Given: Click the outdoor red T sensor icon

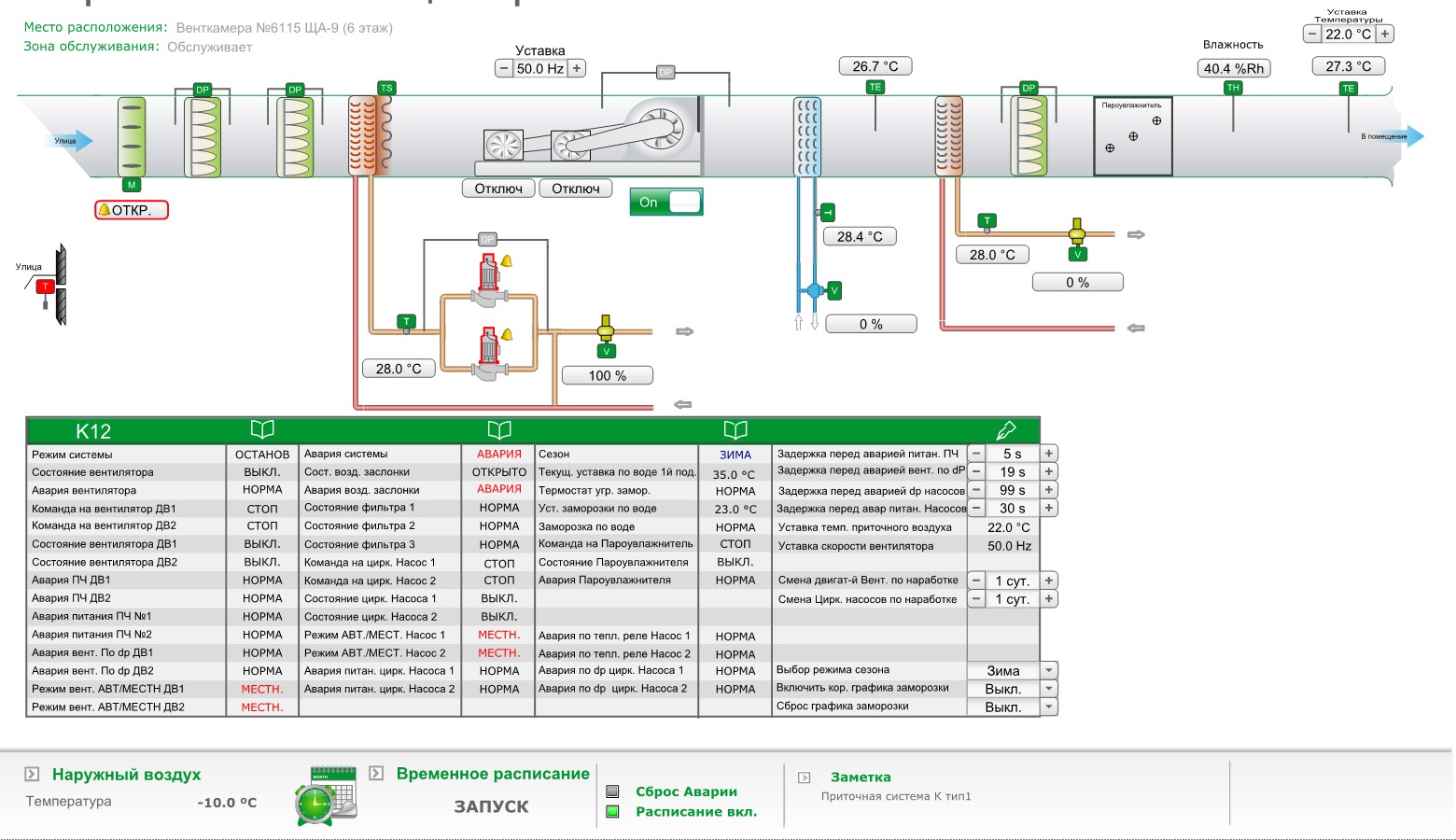Looking at the screenshot, I should (x=44, y=287).
